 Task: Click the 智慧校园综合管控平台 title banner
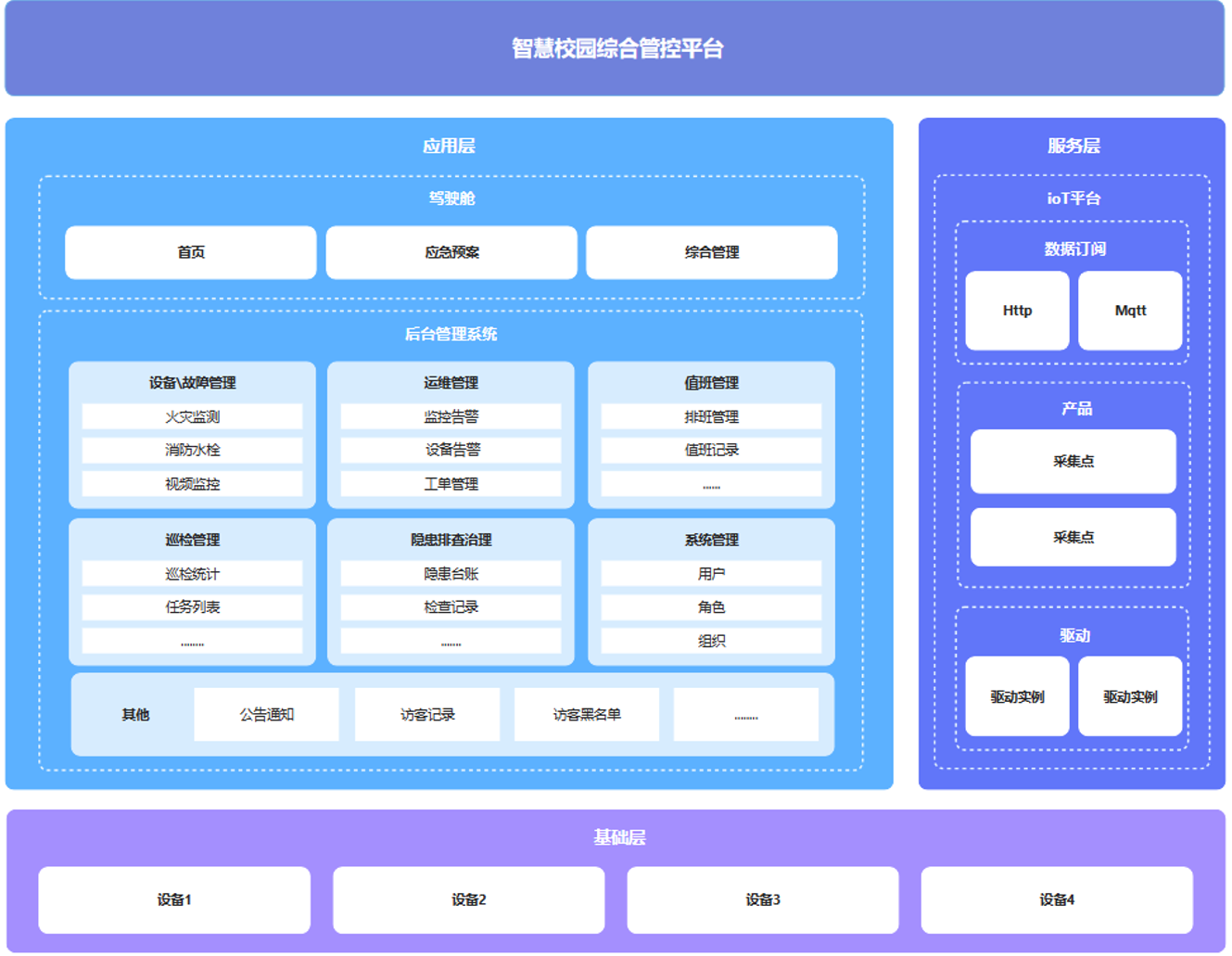[616, 48]
